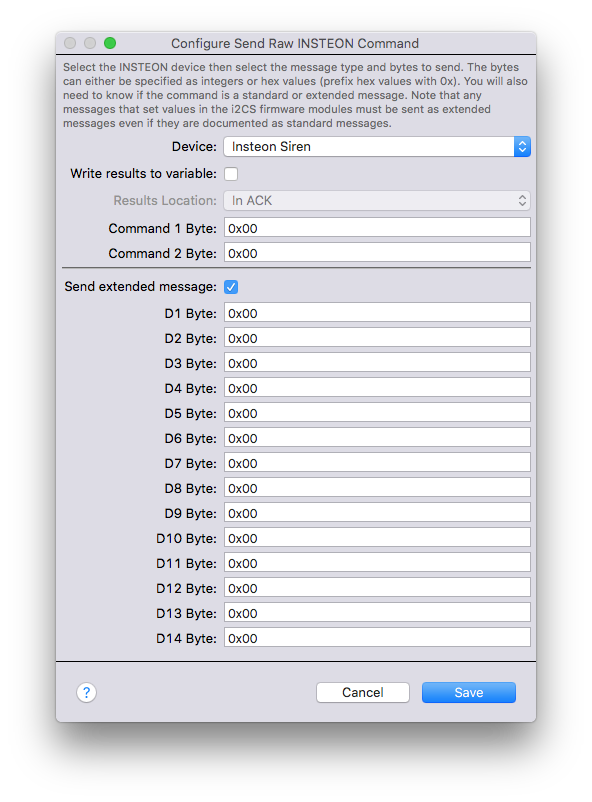Focus the Command 2 Byte field
The width and height of the screenshot is (592, 802).
pyautogui.click(x=377, y=253)
